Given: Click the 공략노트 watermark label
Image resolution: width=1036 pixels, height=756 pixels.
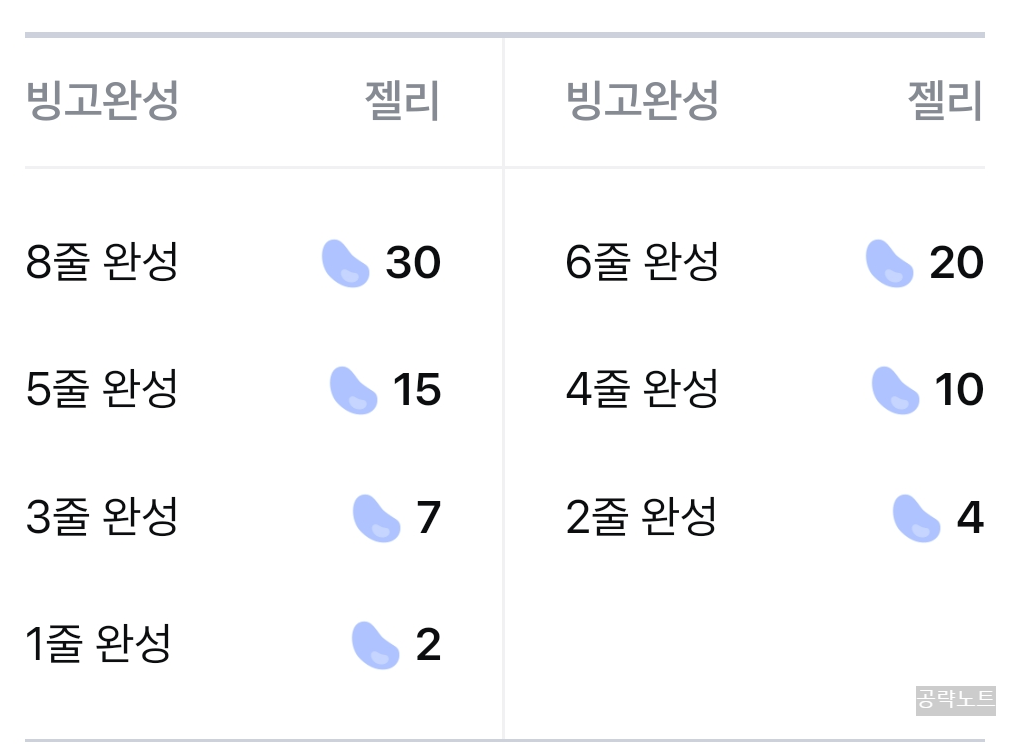Looking at the screenshot, I should pyautogui.click(x=955, y=700).
